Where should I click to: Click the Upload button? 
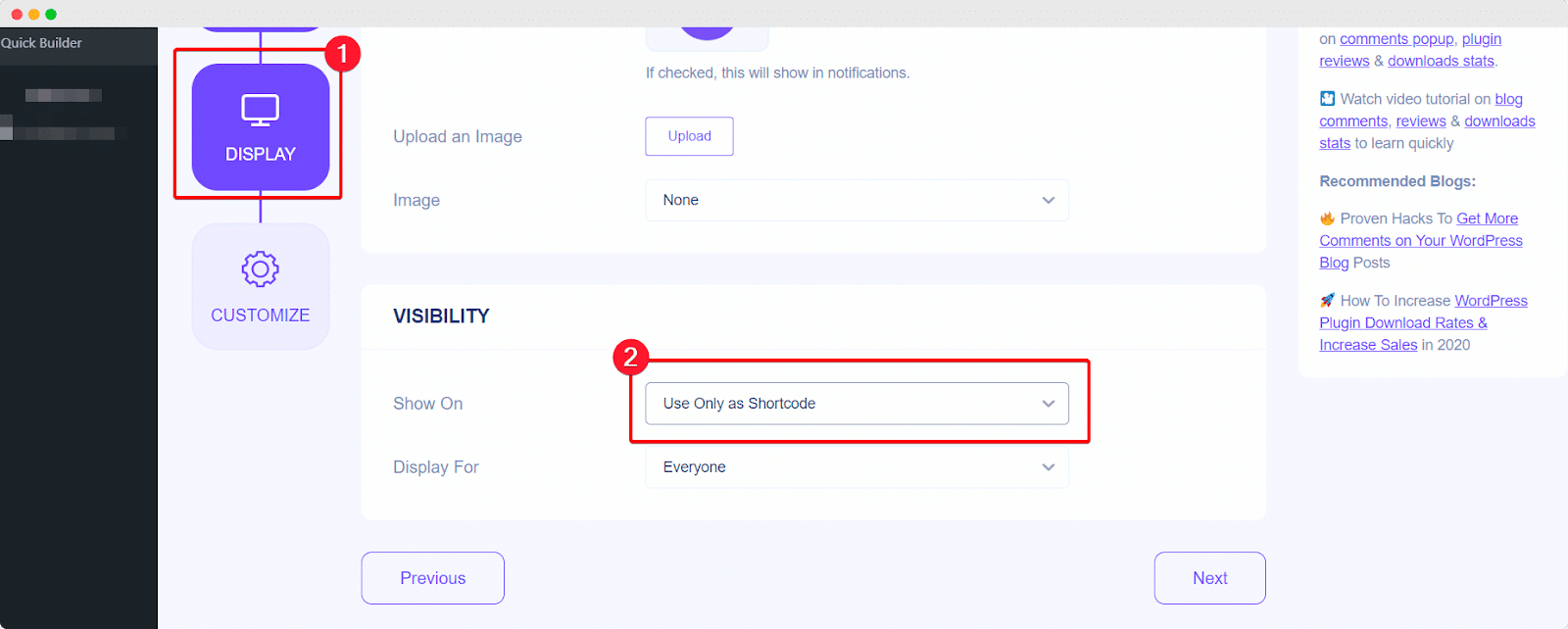tap(689, 136)
